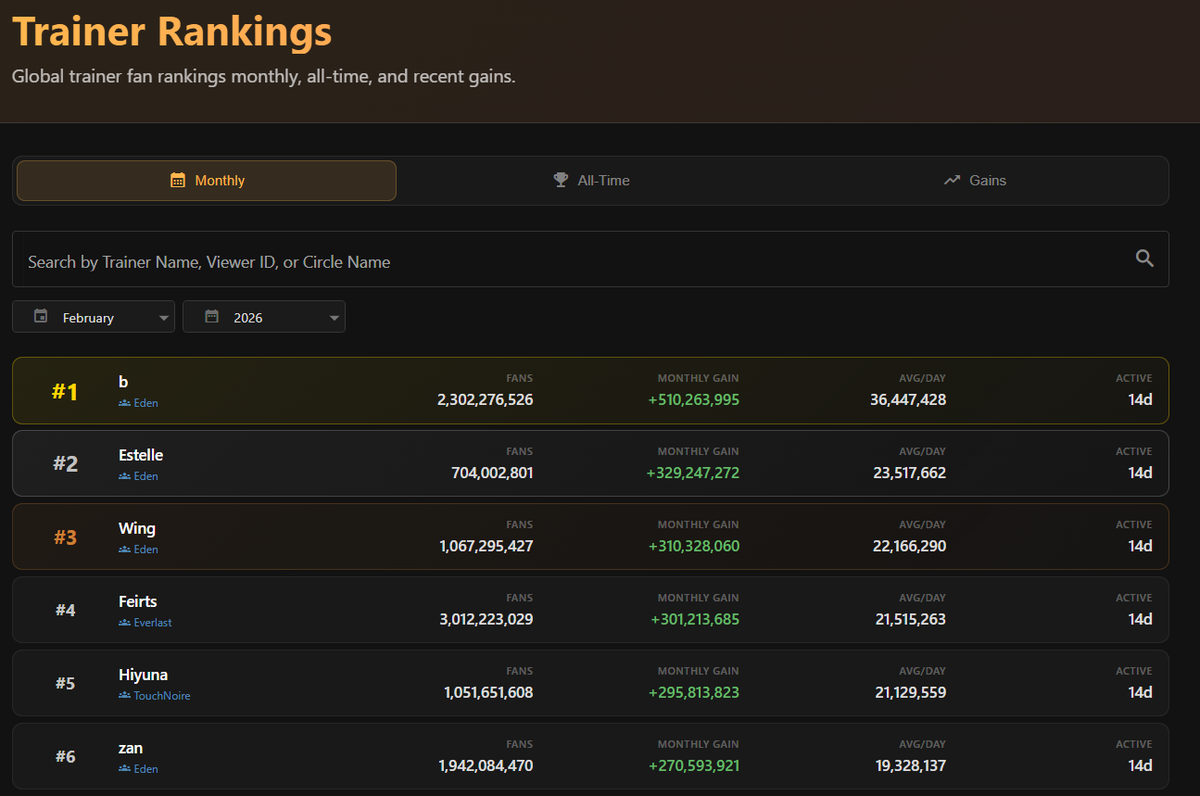Select average per day 21,129,559
This screenshot has width=1200, height=796.
click(x=910, y=692)
